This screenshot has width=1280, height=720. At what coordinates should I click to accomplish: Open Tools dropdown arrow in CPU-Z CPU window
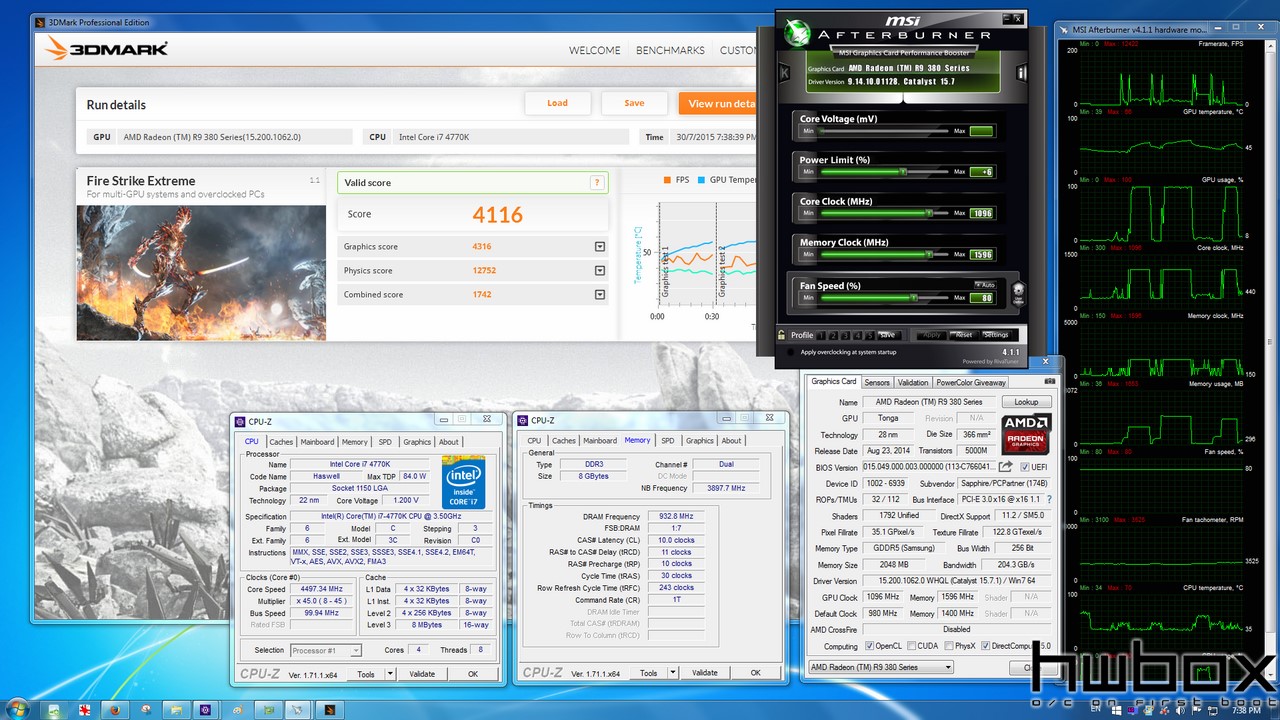389,674
